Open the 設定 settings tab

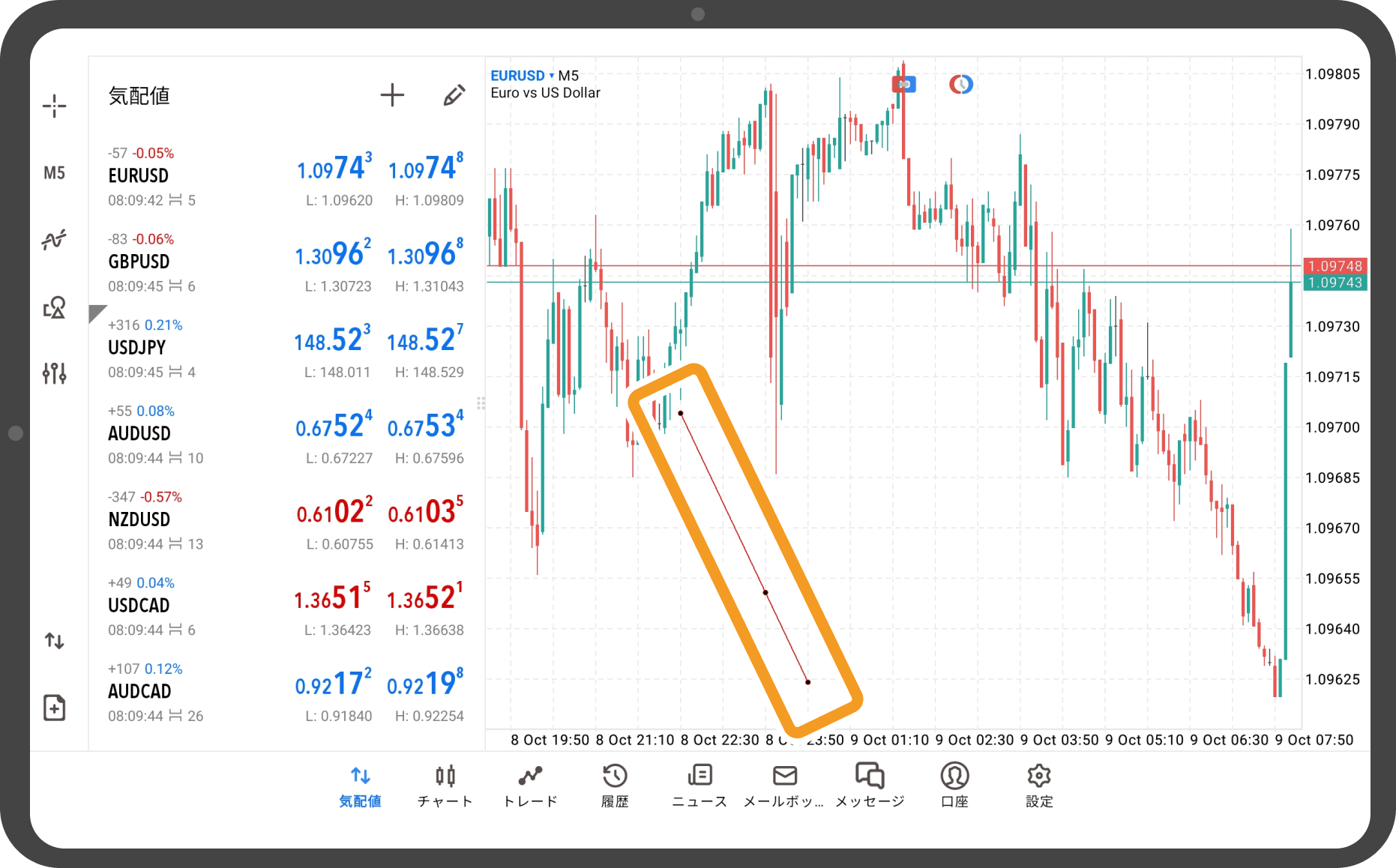[x=1039, y=785]
